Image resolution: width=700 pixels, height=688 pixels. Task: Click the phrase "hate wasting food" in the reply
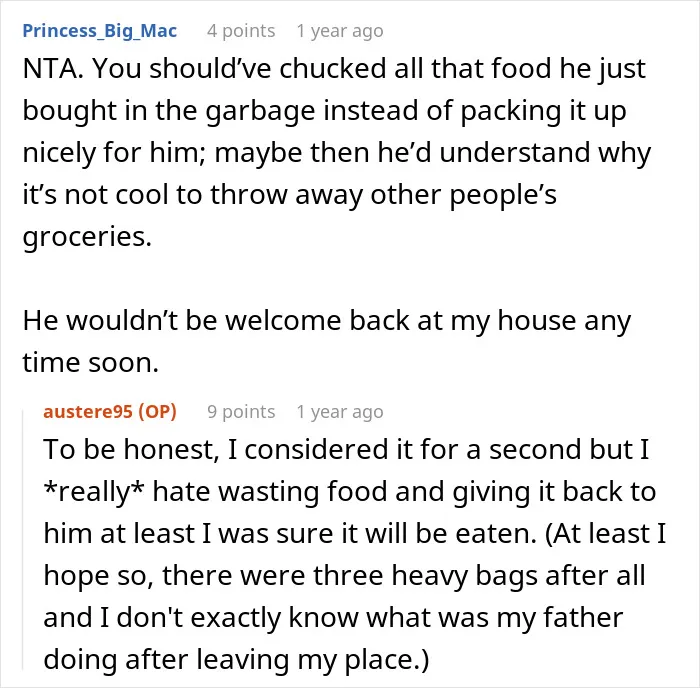coord(271,491)
